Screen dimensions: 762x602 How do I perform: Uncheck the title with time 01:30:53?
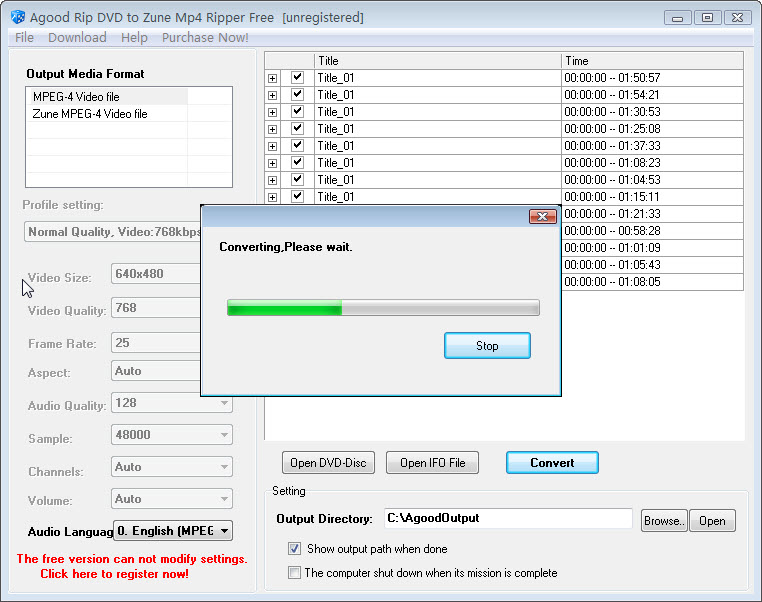click(x=297, y=111)
